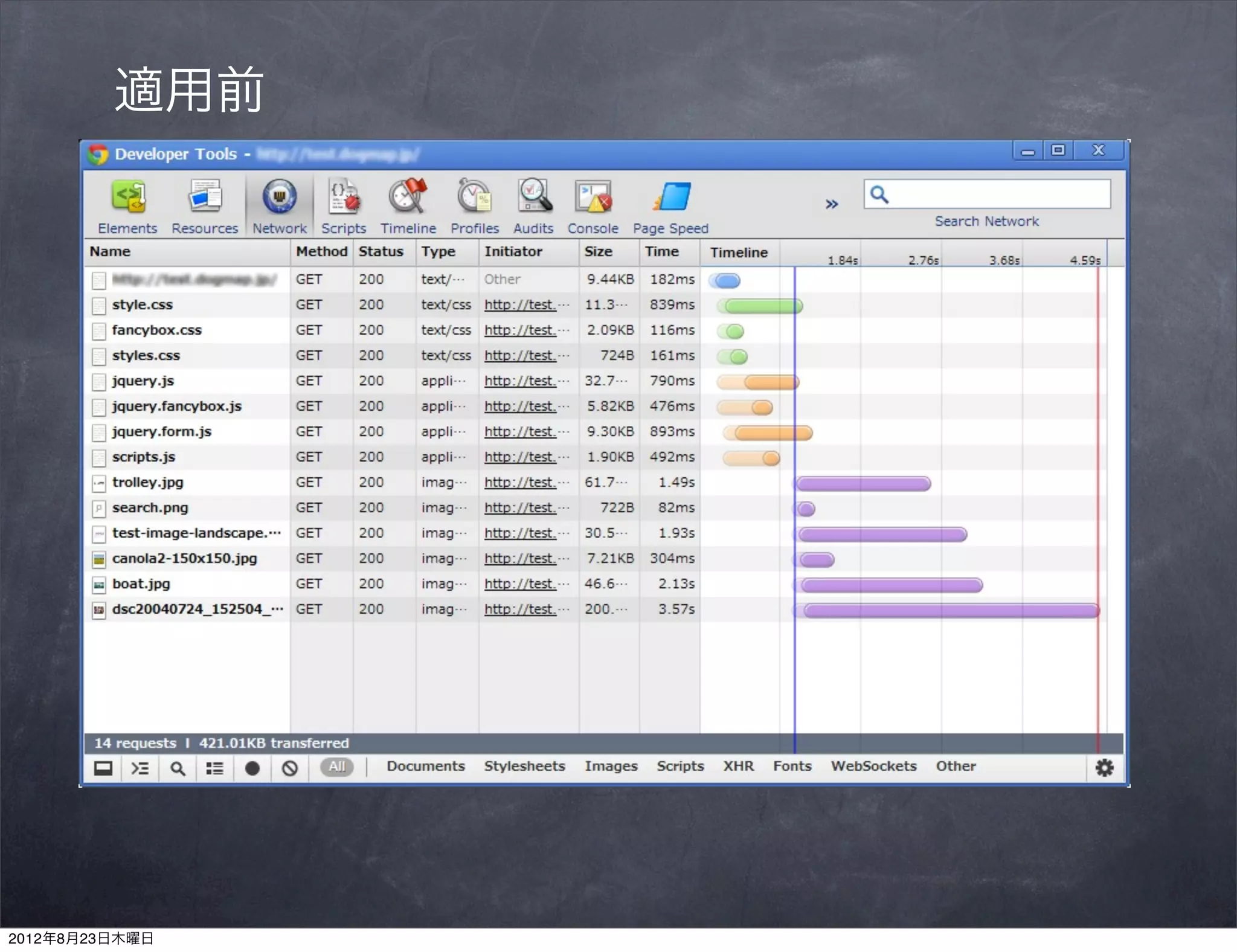Toggle small resource rows list view
This screenshot has height=952, width=1237.
click(214, 768)
